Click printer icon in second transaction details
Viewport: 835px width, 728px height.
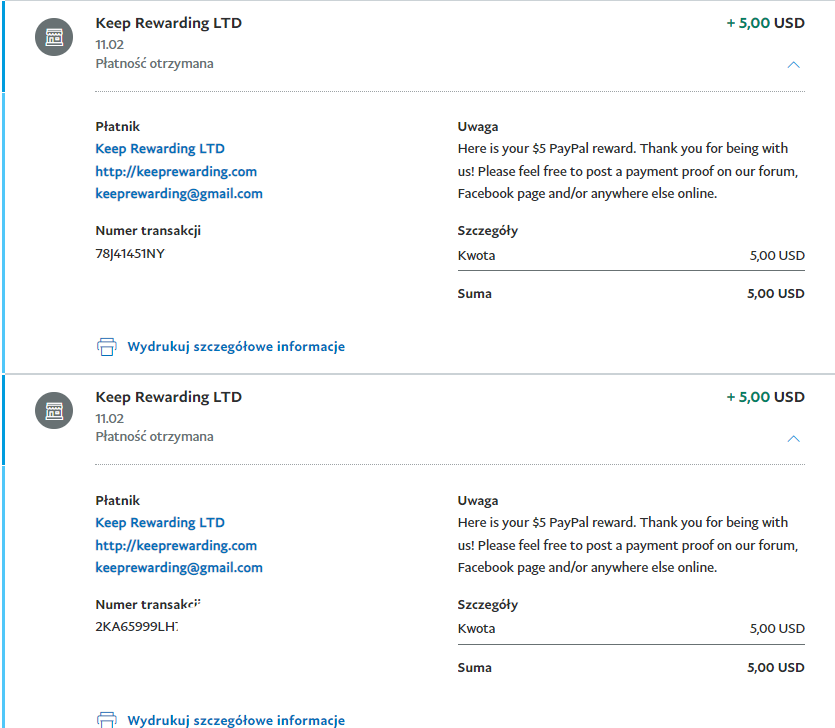pos(106,720)
